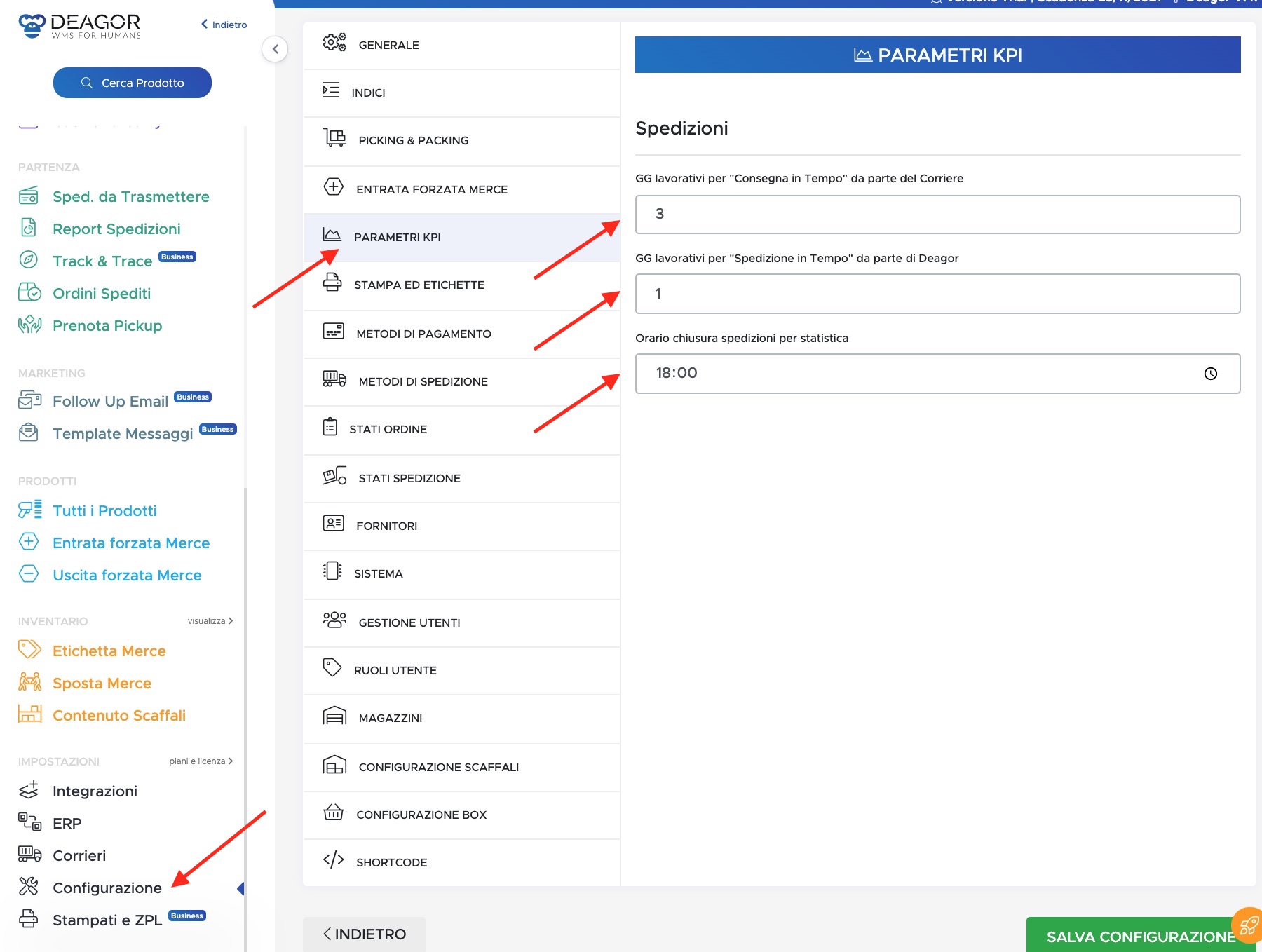Click the Sped. da Trasmettere sidebar icon
Screen dimensions: 1262x952
pyautogui.click(x=29, y=196)
